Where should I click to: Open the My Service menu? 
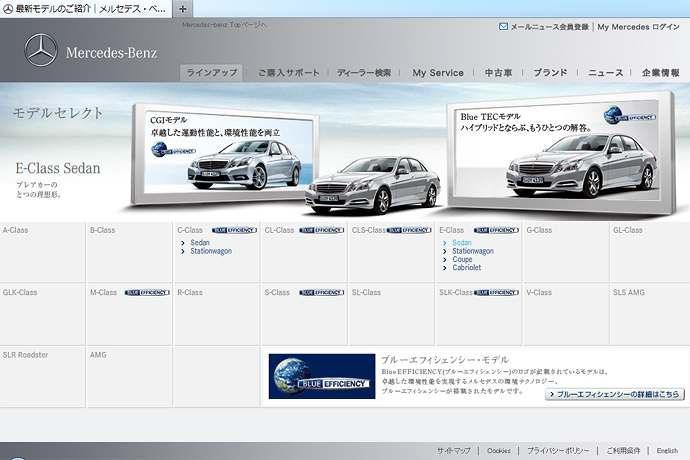pos(438,73)
